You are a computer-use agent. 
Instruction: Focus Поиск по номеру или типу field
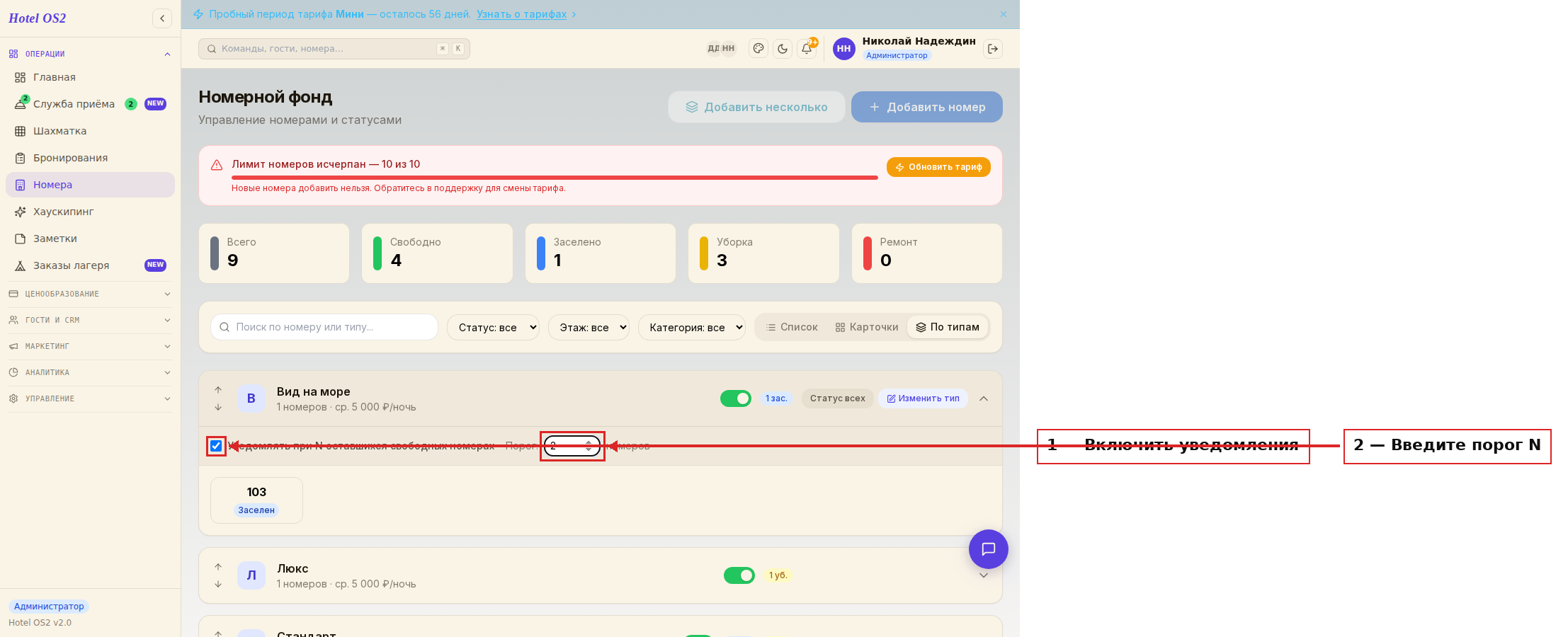(x=324, y=327)
